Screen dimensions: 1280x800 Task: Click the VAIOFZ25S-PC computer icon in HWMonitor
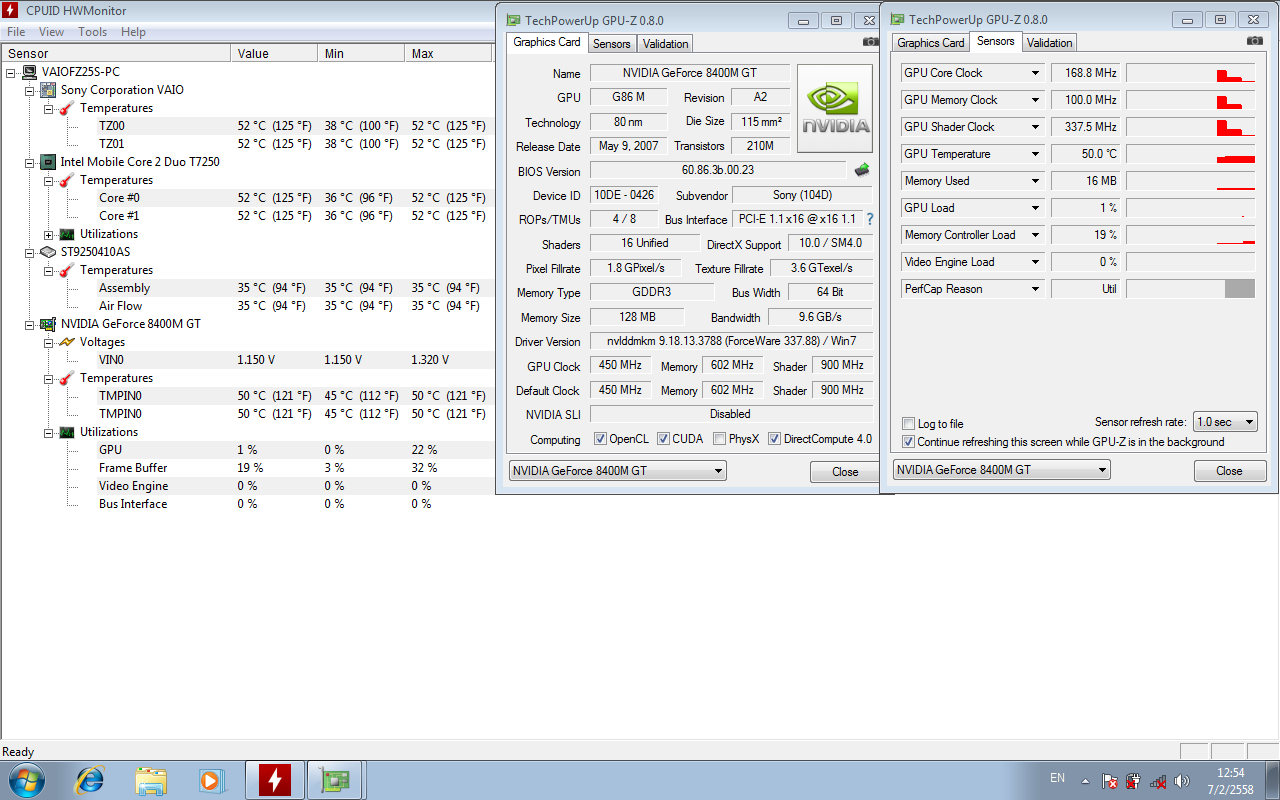point(30,72)
